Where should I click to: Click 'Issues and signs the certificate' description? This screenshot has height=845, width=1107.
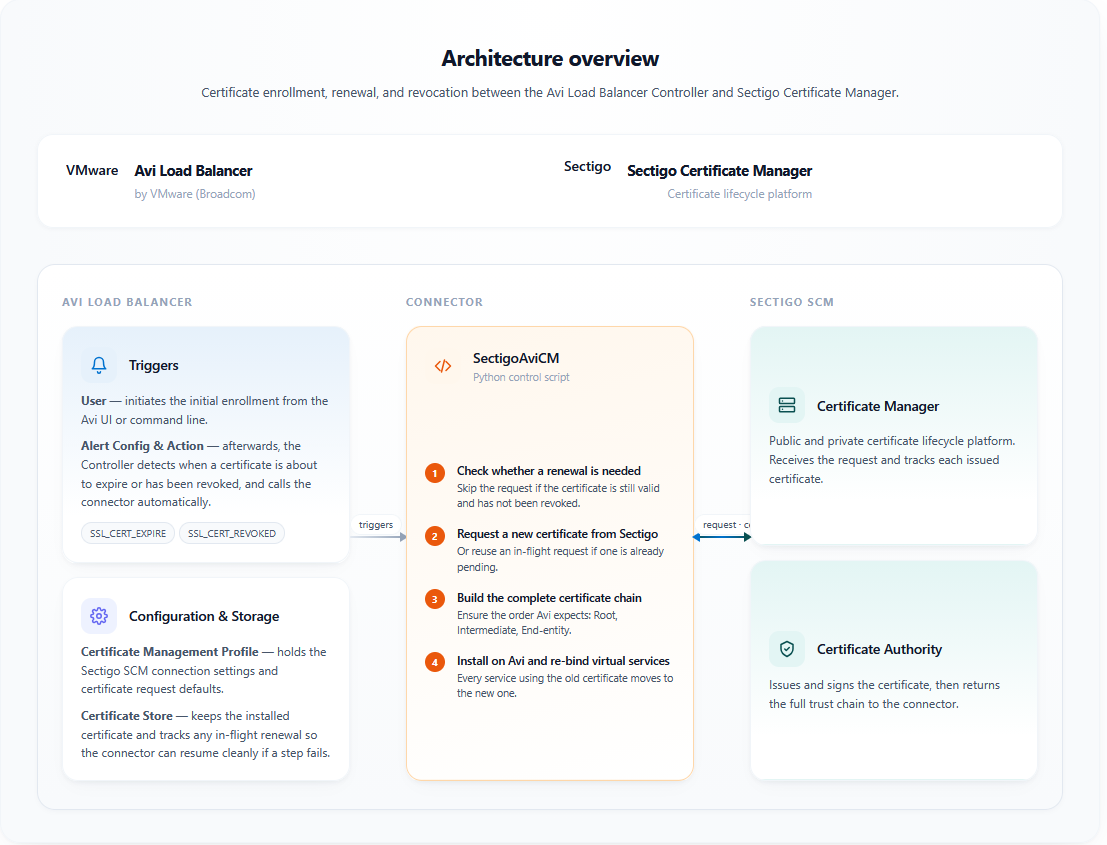(x=884, y=695)
